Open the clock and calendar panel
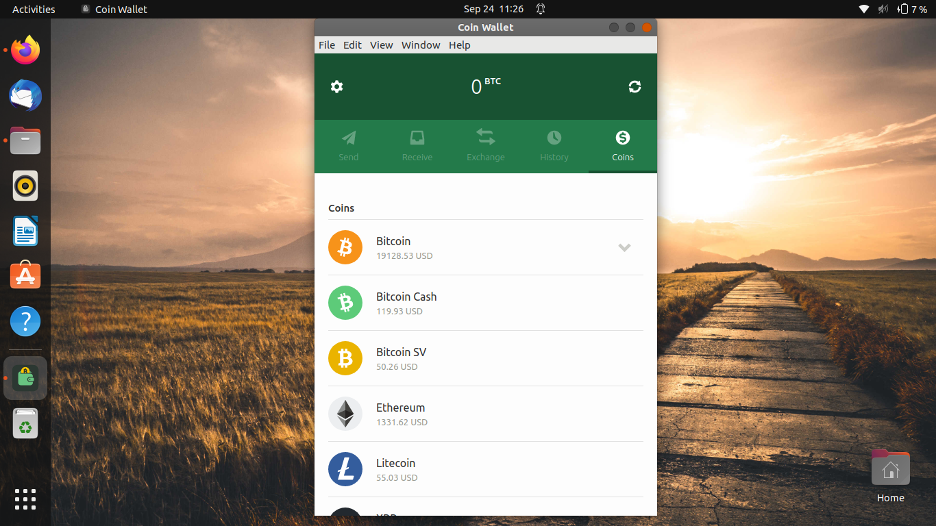 click(494, 9)
